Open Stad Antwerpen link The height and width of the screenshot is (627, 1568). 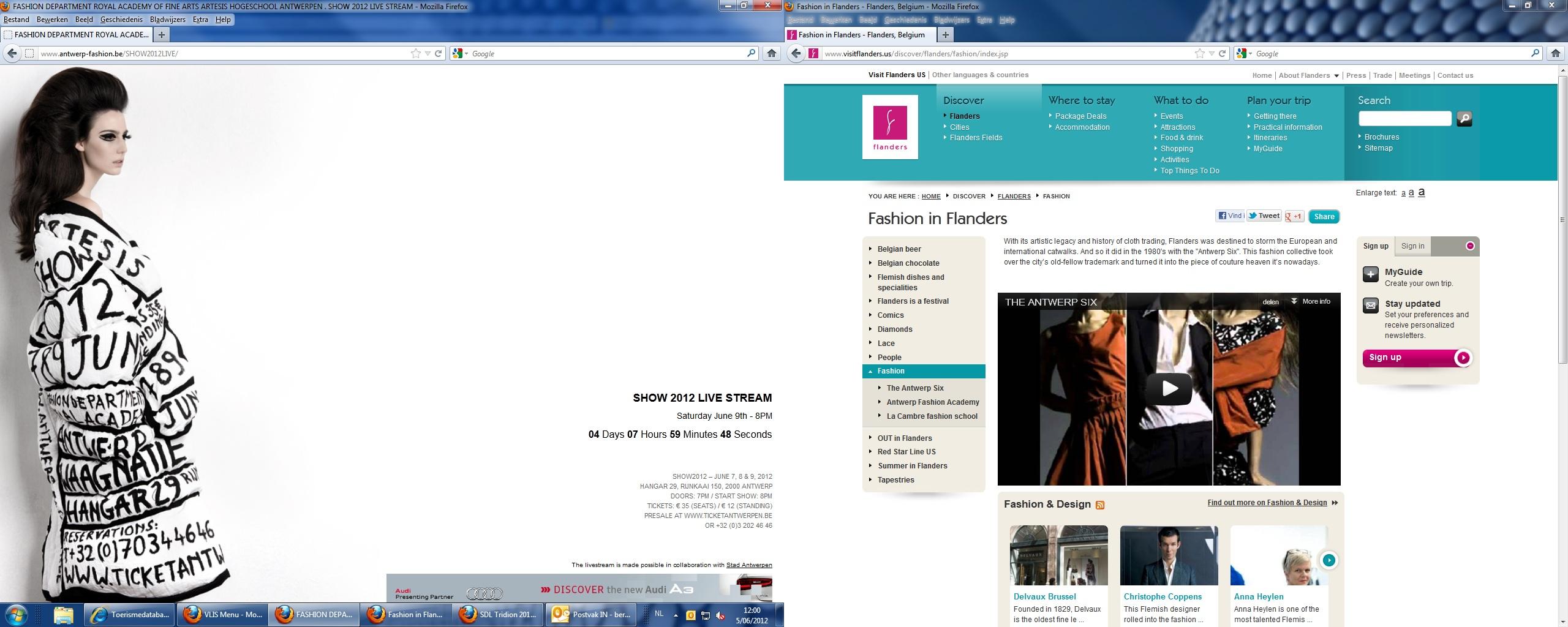[749, 565]
